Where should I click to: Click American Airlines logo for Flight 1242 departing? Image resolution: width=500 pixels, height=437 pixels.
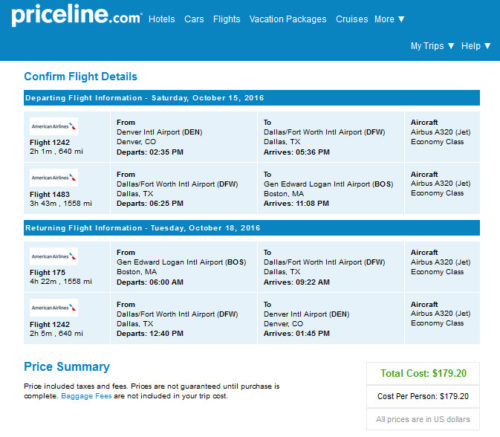coord(54,126)
